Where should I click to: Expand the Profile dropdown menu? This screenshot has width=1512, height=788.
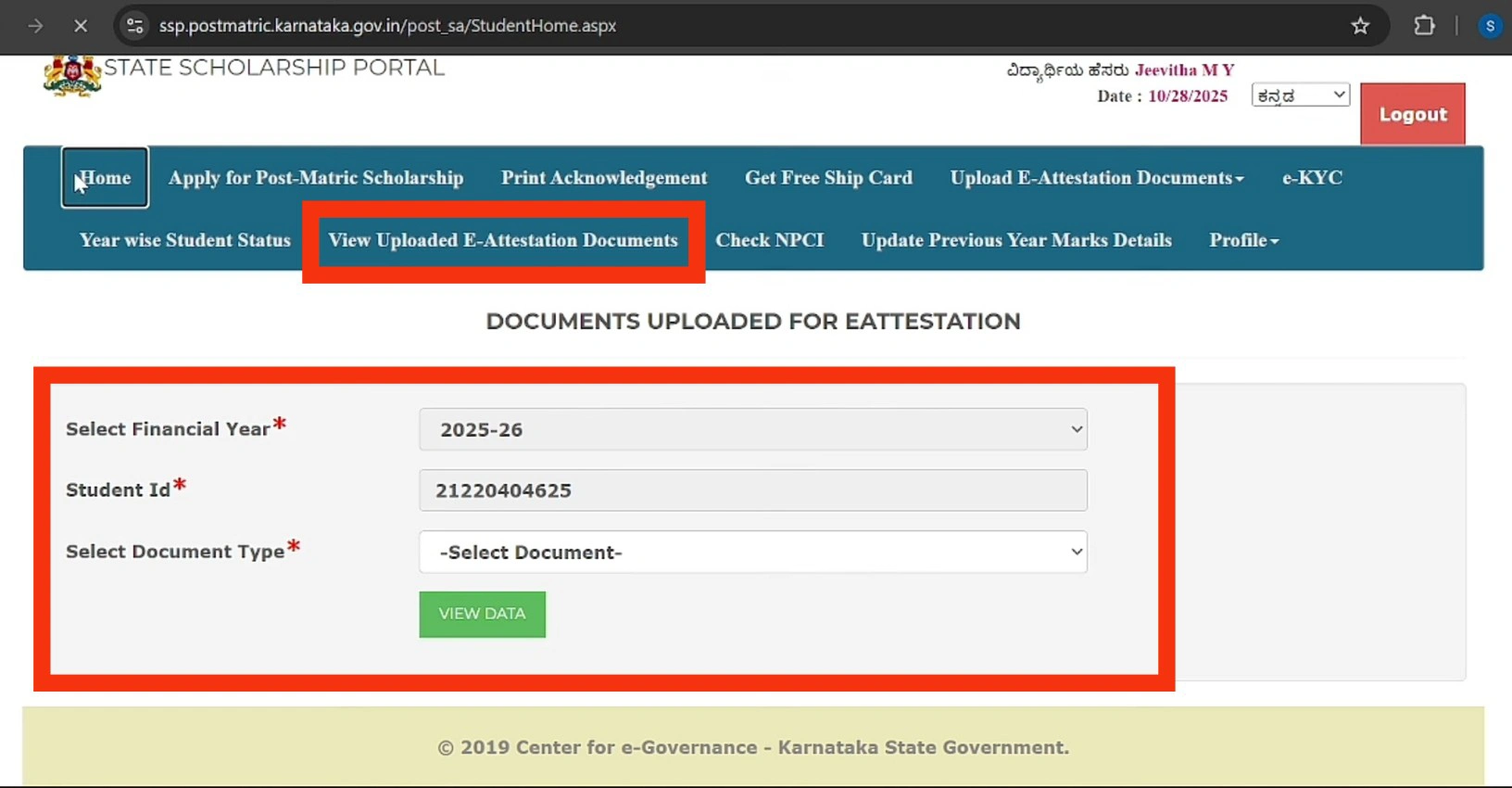point(1243,240)
